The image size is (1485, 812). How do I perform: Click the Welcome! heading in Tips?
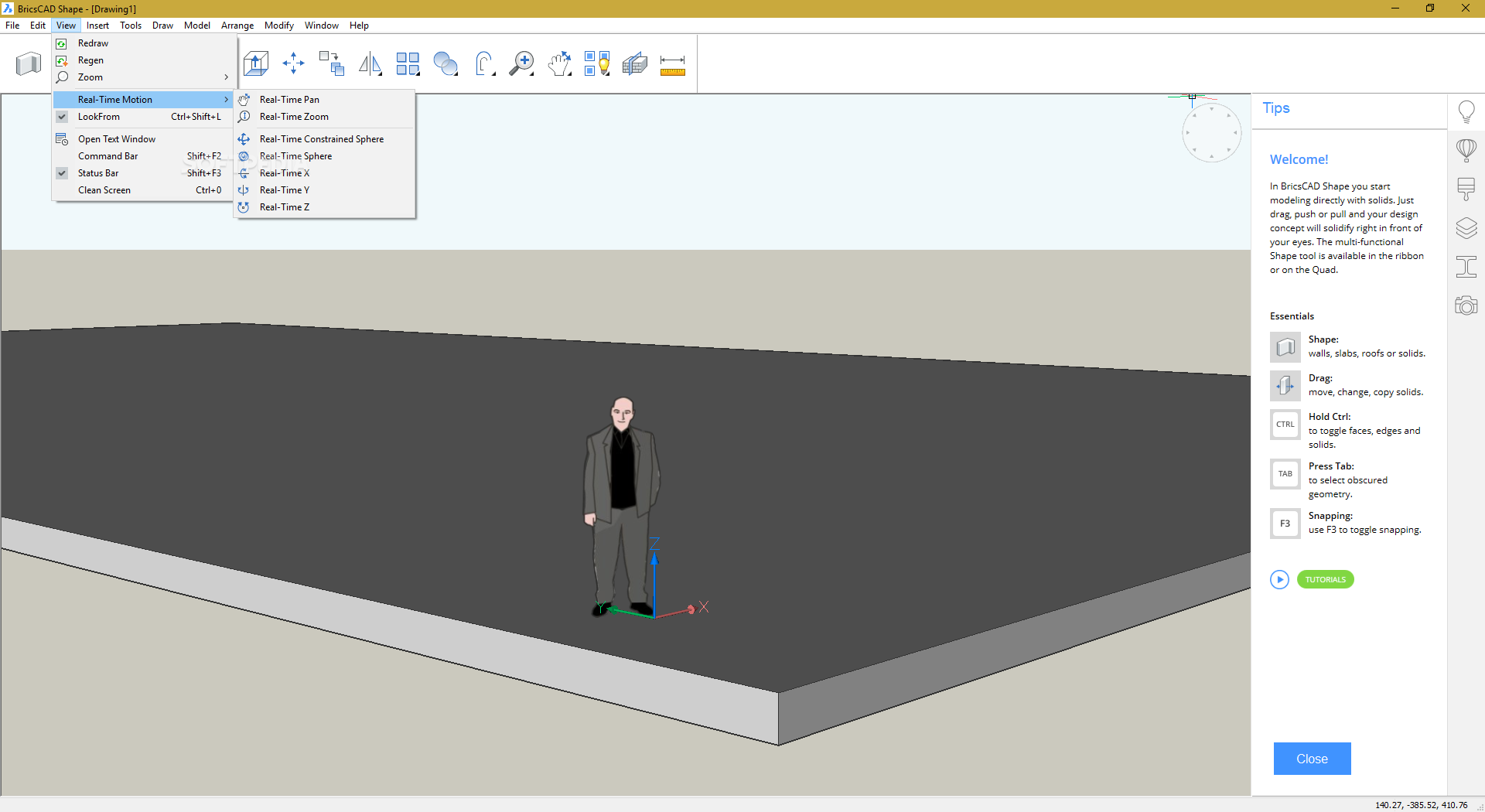click(x=1299, y=159)
